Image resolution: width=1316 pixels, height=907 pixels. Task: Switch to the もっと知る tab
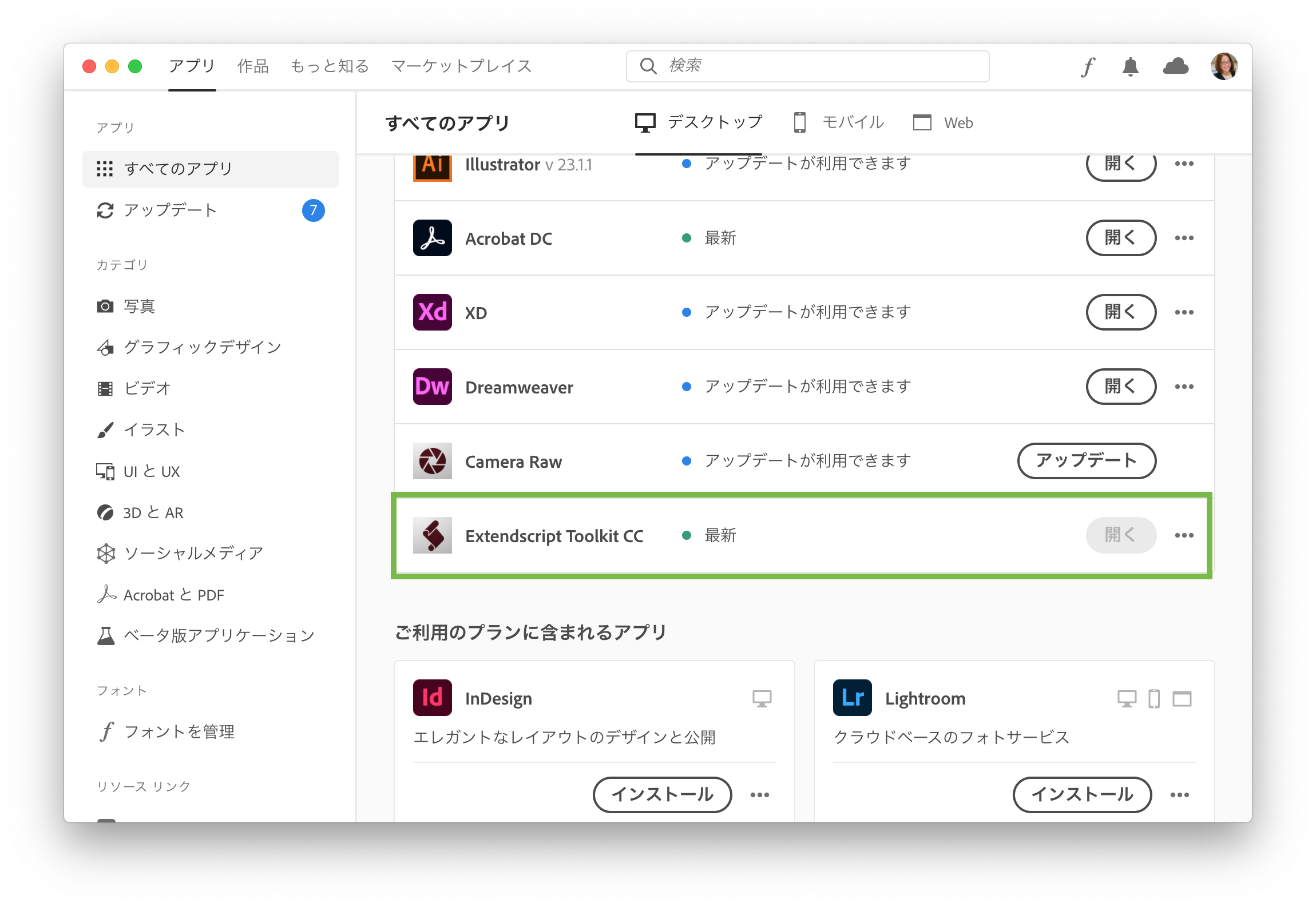[x=330, y=66]
